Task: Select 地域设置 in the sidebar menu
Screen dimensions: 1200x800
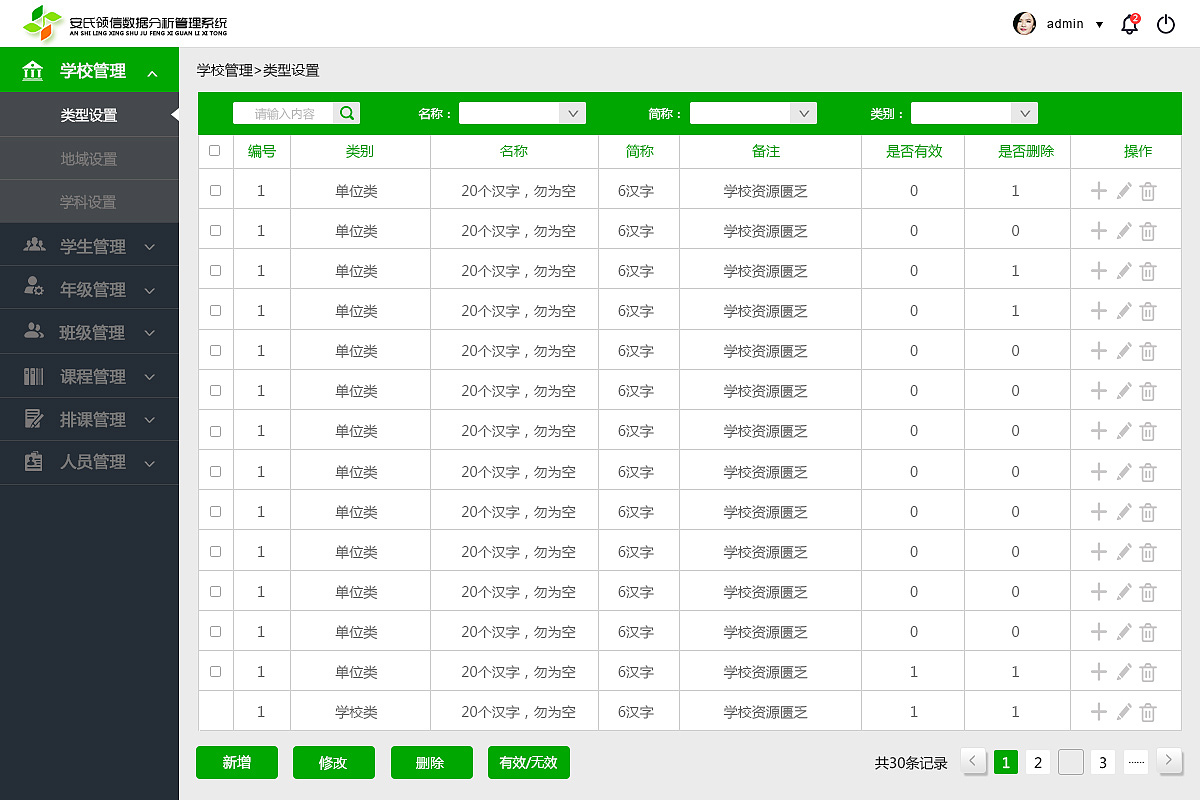Action: 90,157
